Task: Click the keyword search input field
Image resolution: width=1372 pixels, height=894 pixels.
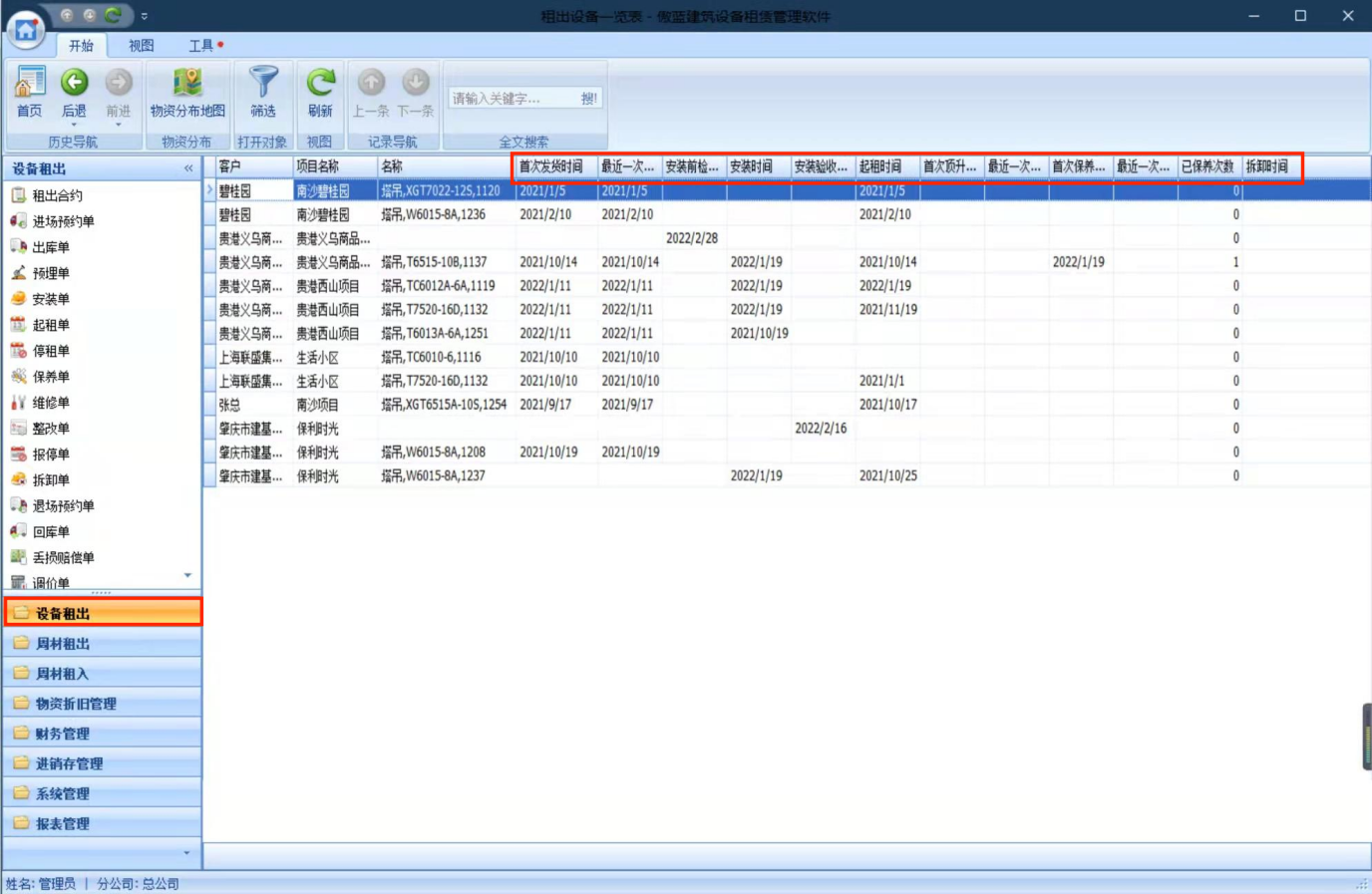Action: 511,99
